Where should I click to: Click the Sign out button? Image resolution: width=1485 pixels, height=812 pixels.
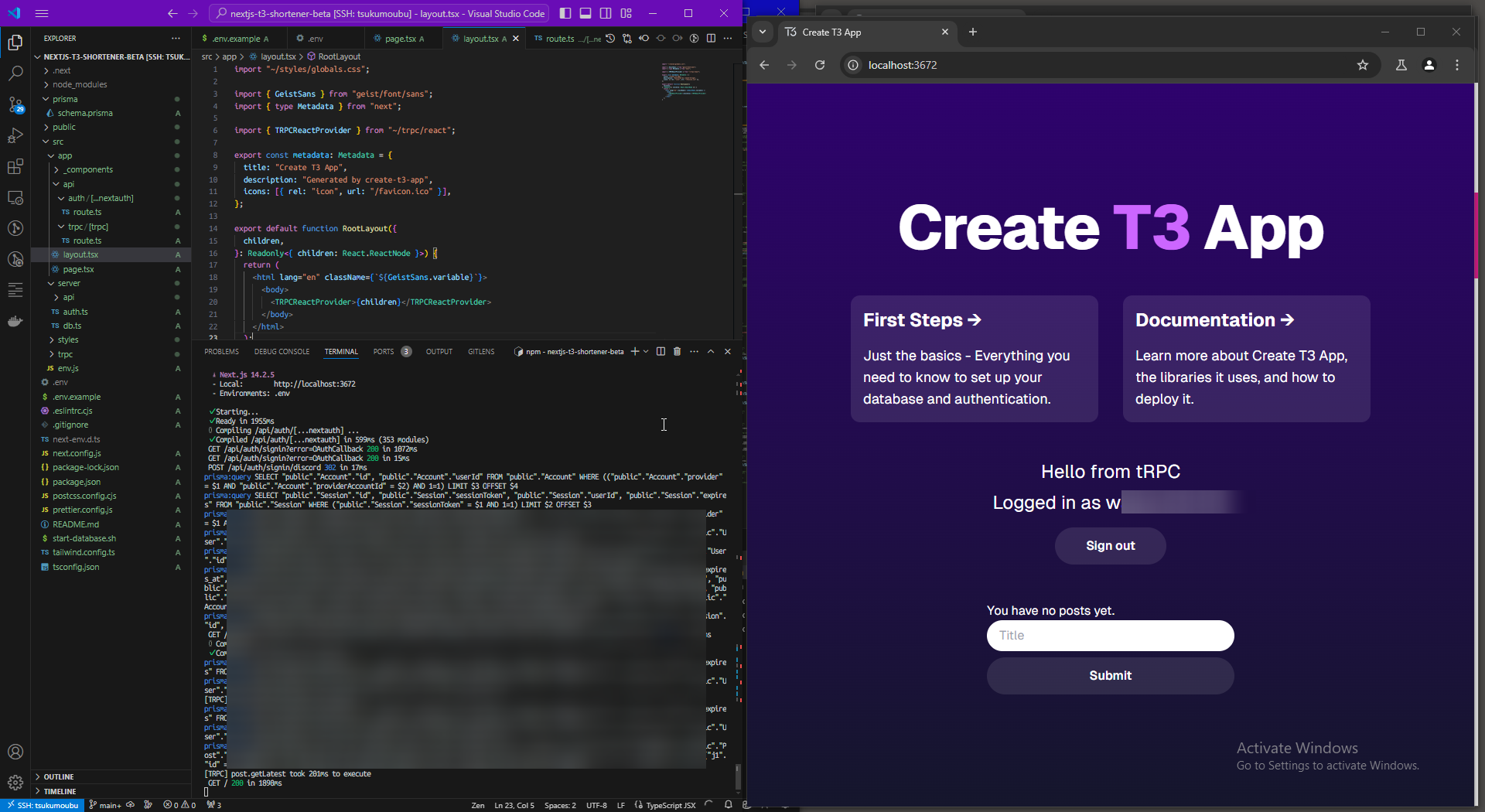tap(1110, 546)
